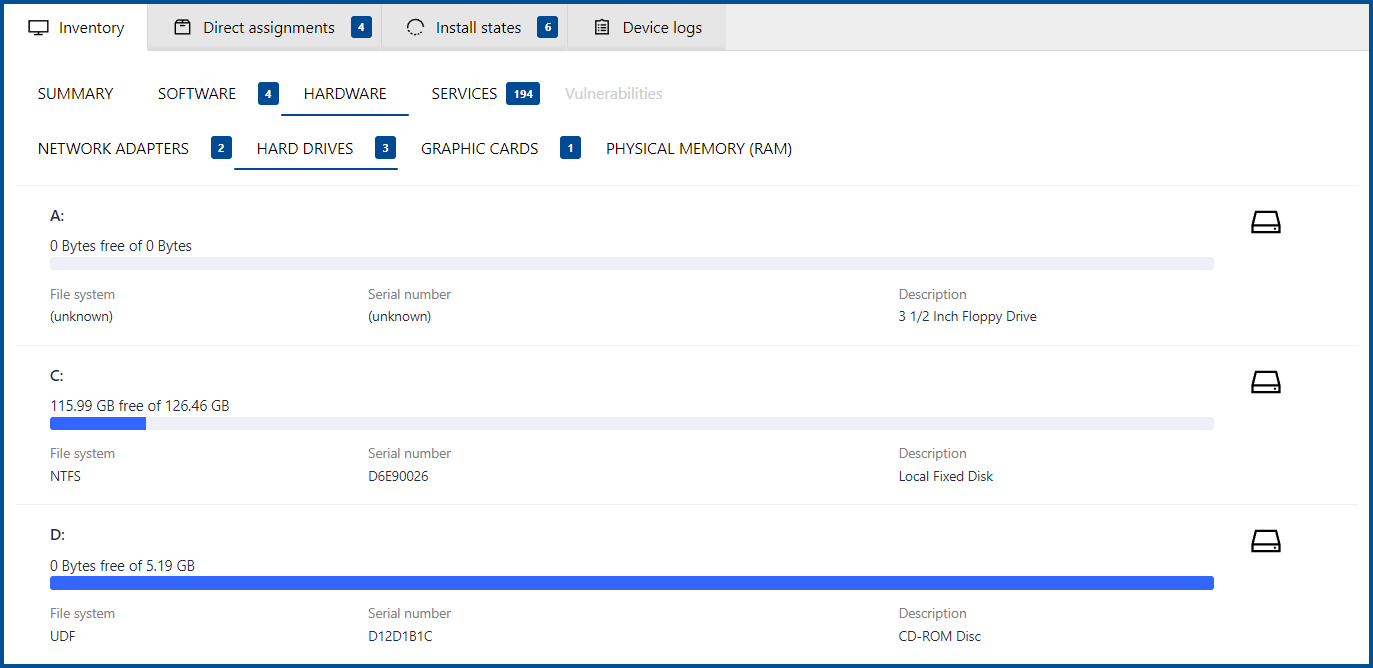Click the C: drive usage bar
Screen dimensions: 1373x668
click(x=631, y=424)
